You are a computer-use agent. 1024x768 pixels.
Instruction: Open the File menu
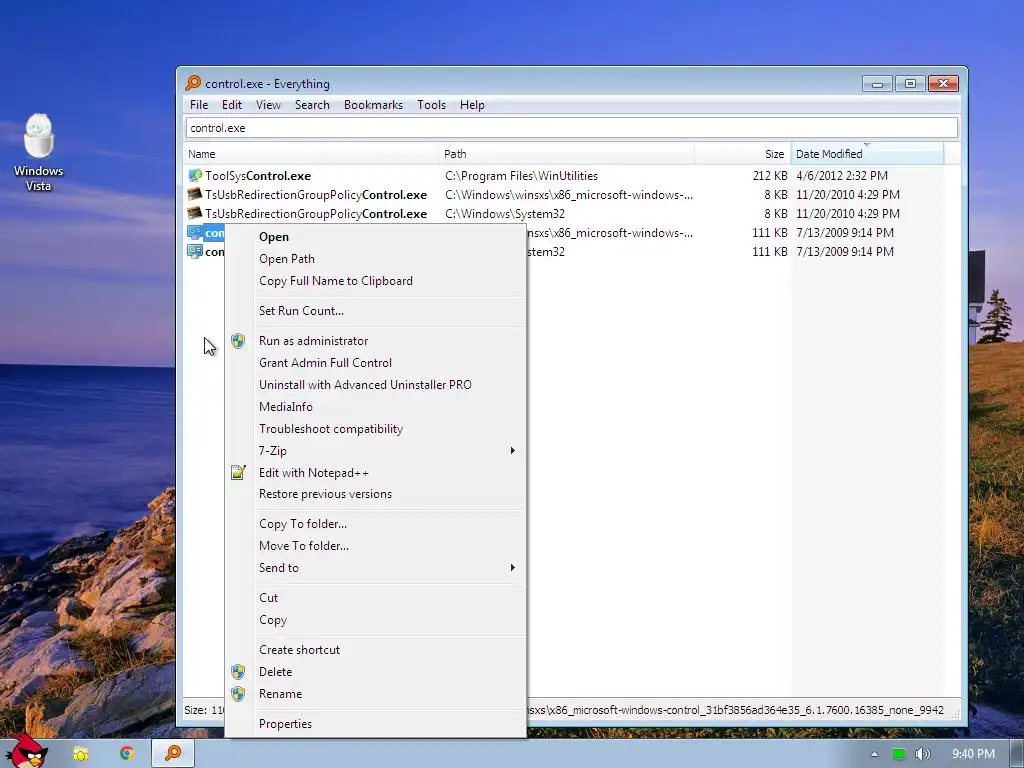199,104
